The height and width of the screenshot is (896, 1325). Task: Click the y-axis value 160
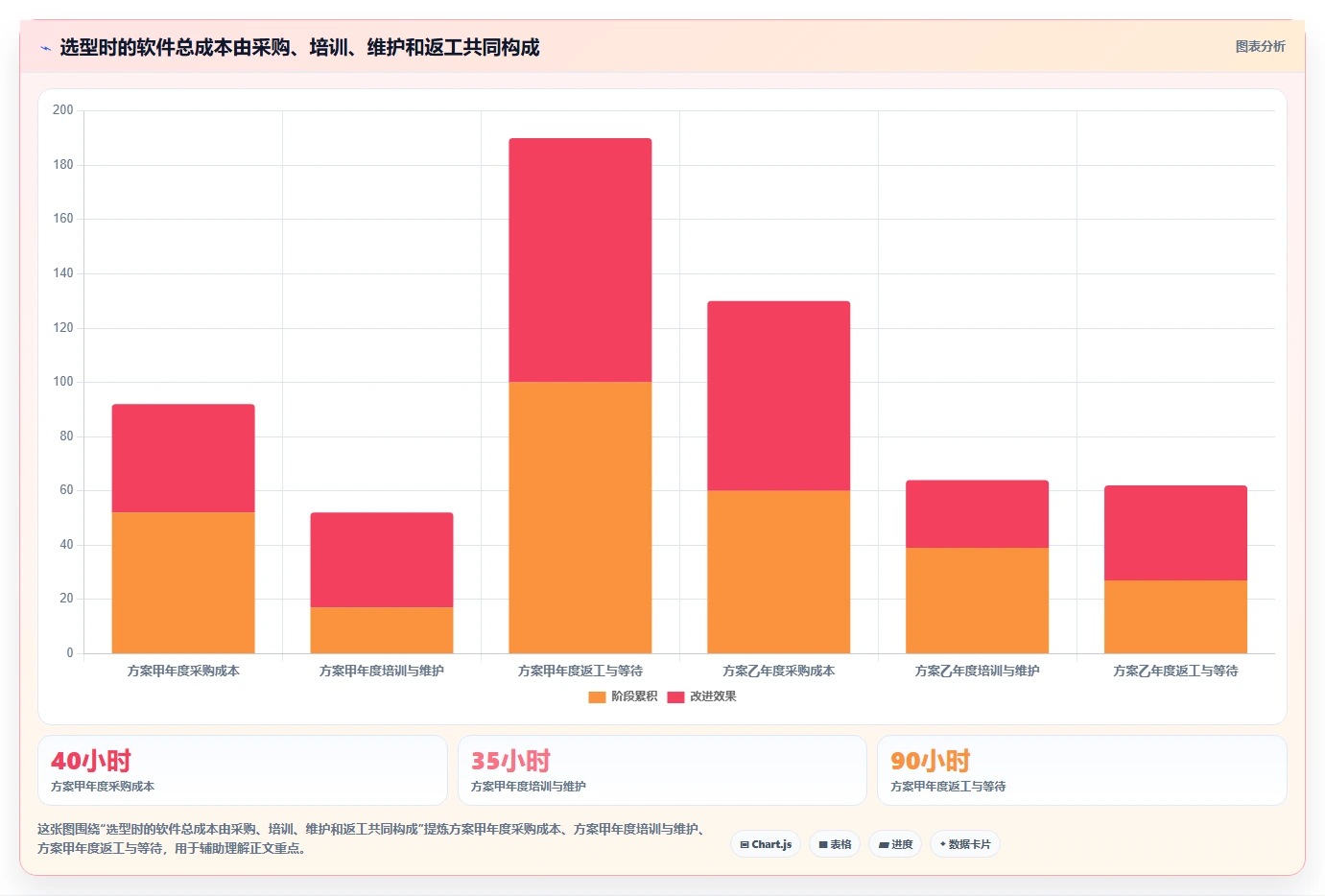pos(63,219)
